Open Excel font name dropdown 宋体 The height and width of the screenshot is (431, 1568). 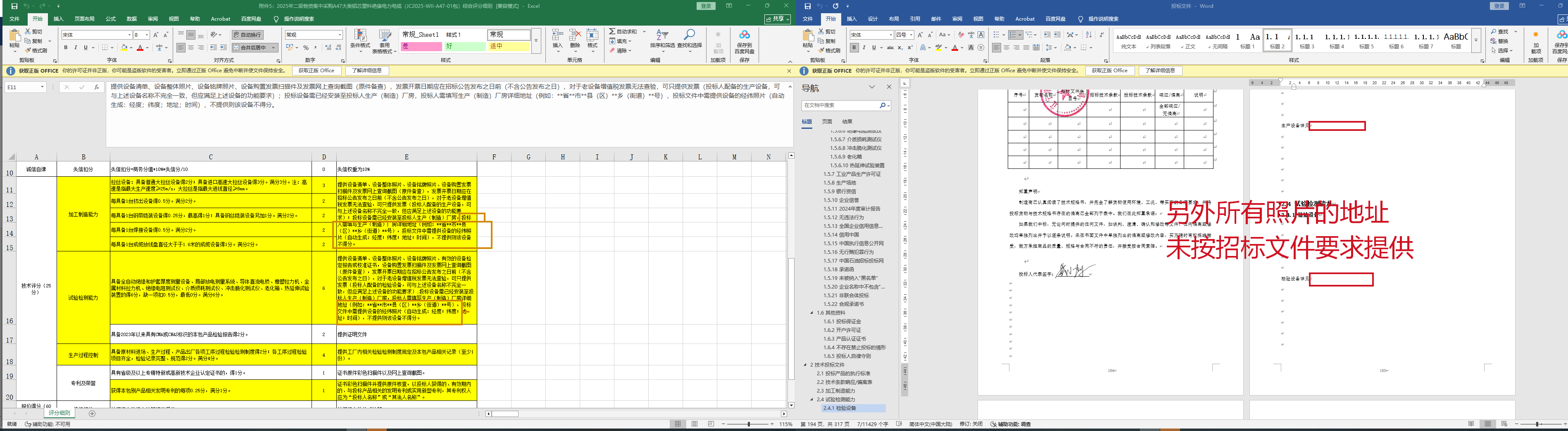pos(129,35)
